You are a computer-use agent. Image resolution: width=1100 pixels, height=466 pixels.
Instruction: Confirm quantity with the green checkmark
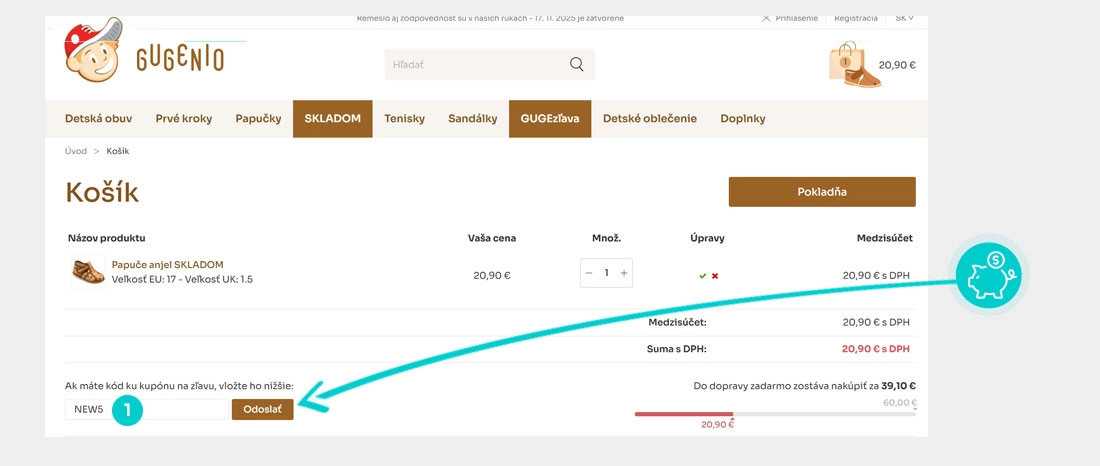point(702,276)
